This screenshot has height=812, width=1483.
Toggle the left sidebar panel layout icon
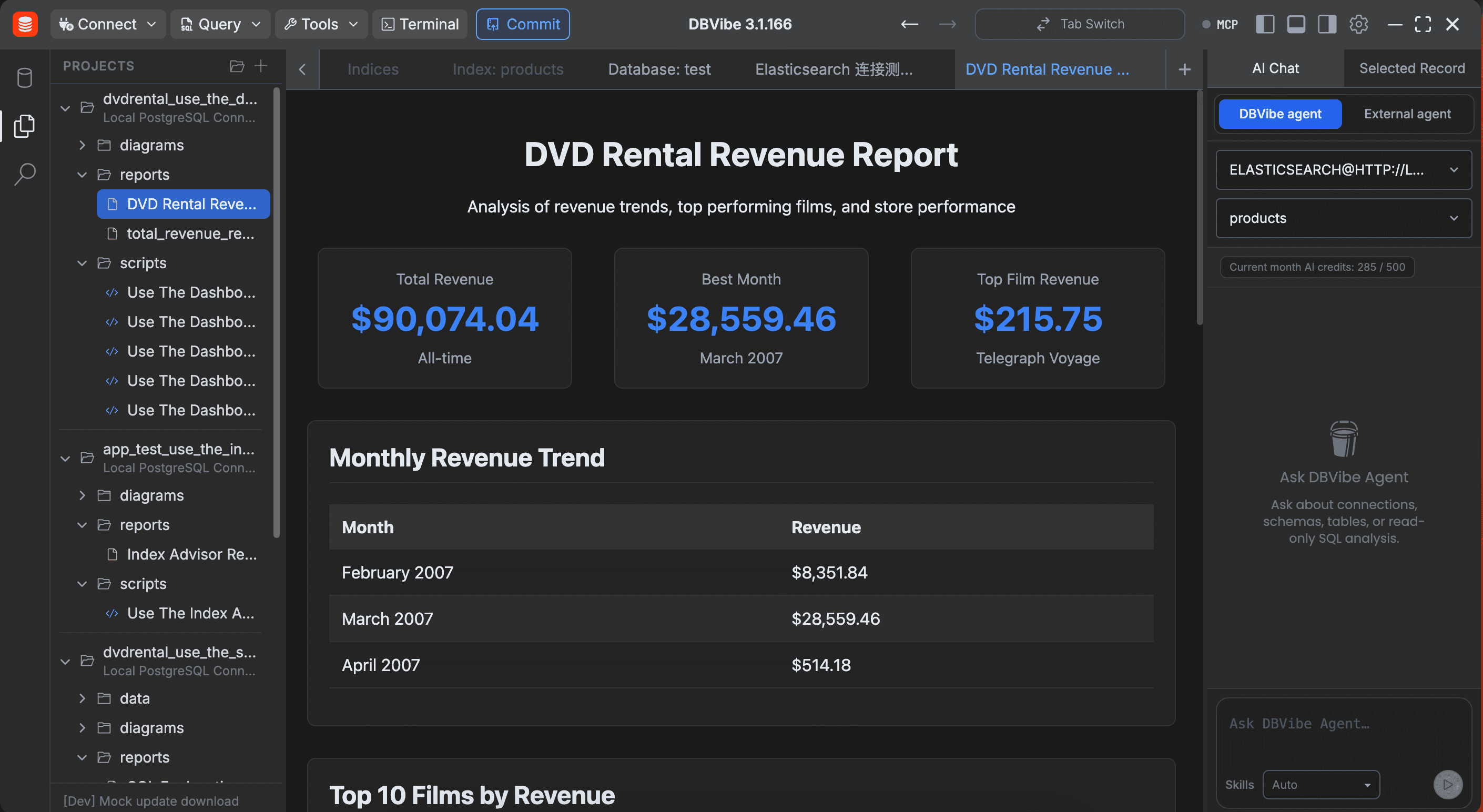(x=1265, y=24)
